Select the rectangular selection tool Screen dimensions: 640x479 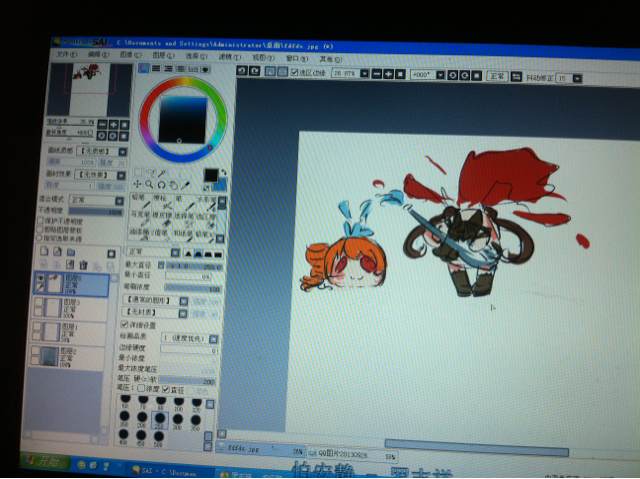pos(138,173)
